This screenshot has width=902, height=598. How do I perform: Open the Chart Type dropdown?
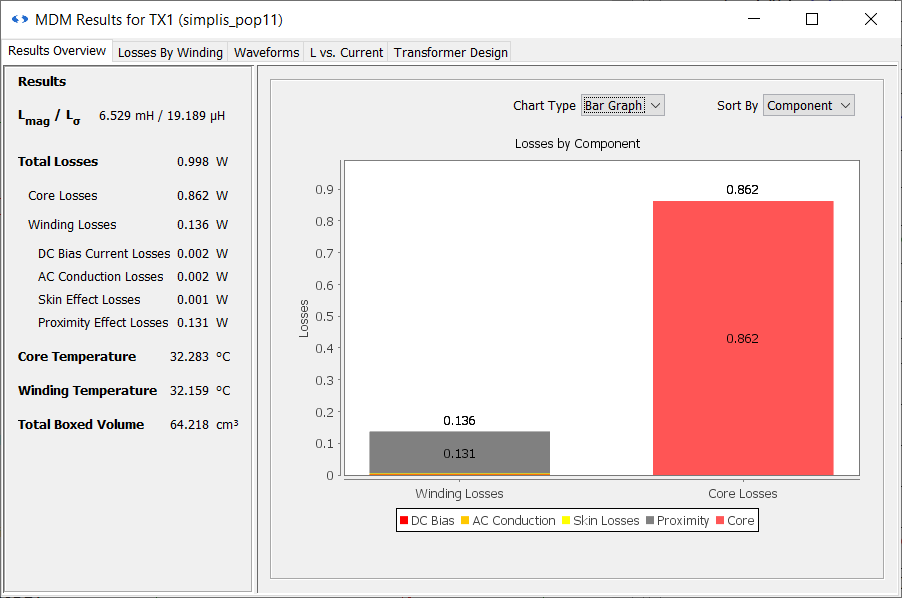(x=623, y=106)
